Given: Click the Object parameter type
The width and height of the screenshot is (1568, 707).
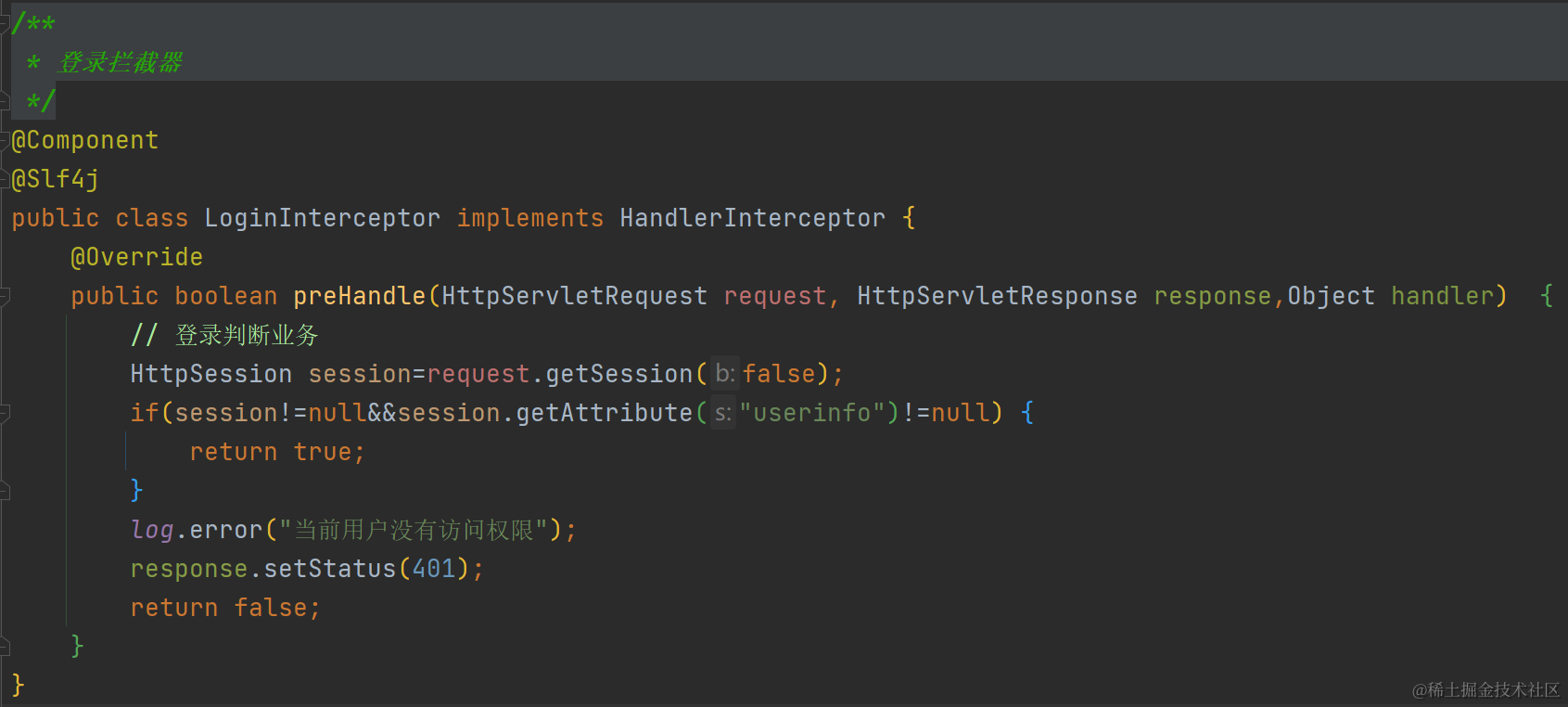Looking at the screenshot, I should coord(1332,296).
